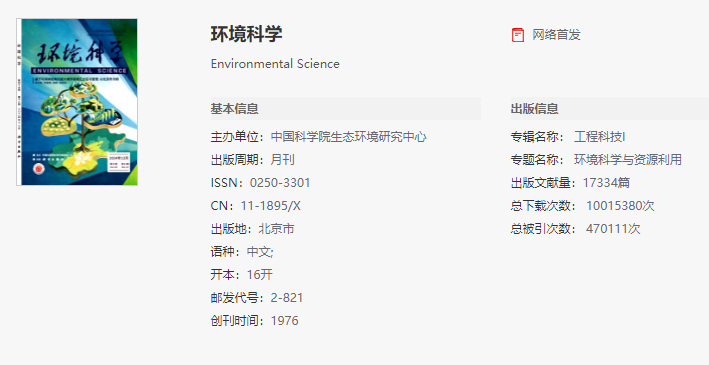Click the 创刊时间 value 1976
Viewport: 709px width, 365px height.
click(x=284, y=321)
